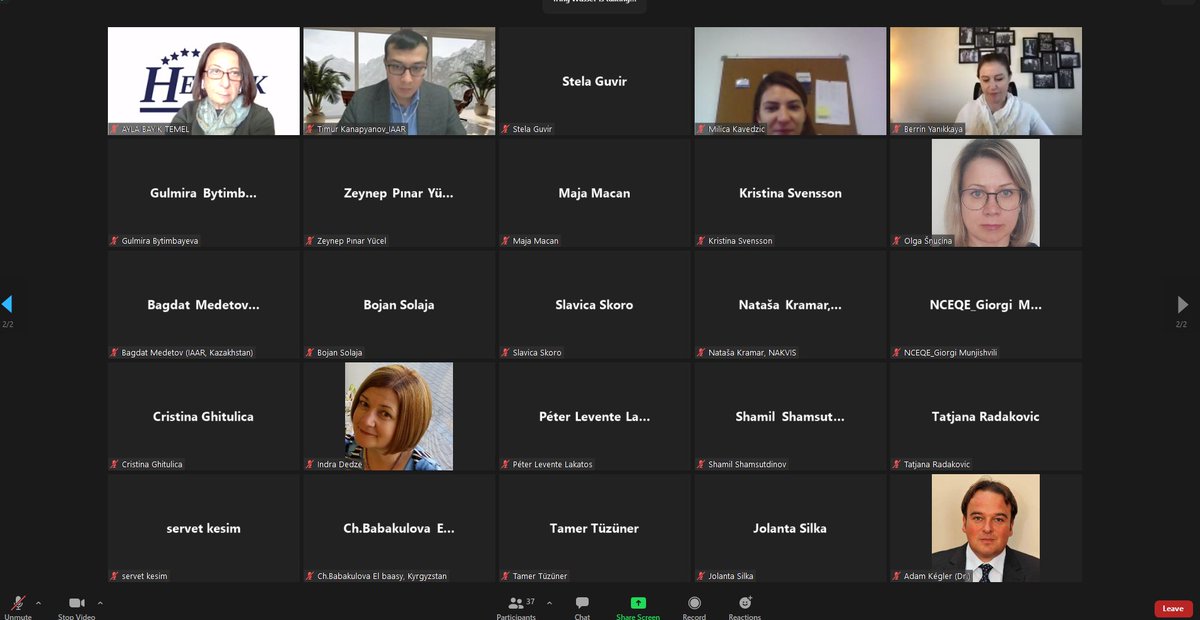
Task: Click muted mic icon beside Cristina Ghitulica
Action: [x=114, y=465]
